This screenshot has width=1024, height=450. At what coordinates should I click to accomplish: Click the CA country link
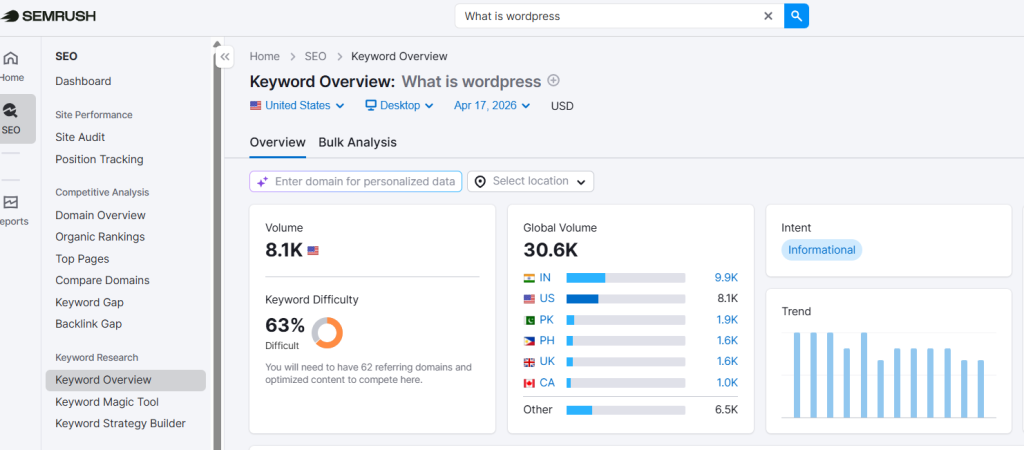547,383
